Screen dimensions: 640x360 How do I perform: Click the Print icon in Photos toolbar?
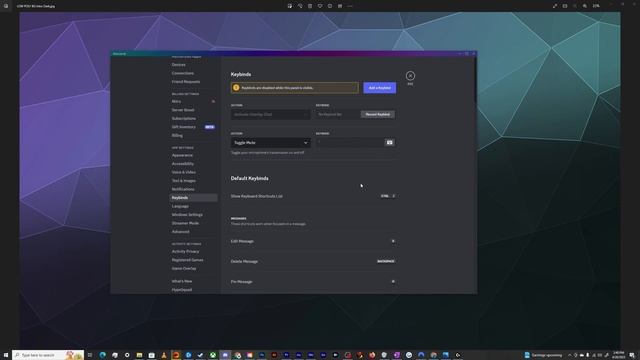(x=340, y=6)
